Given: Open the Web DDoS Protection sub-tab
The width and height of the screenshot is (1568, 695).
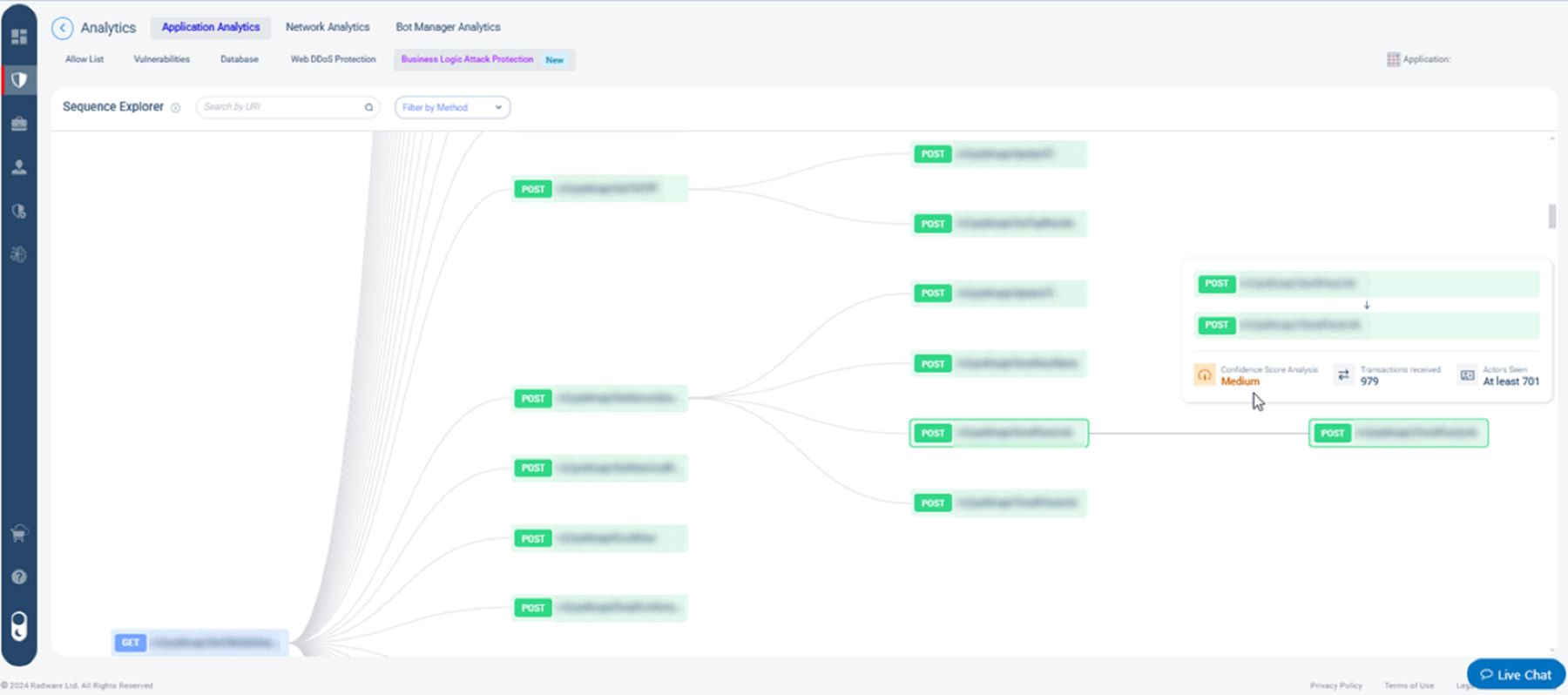Looking at the screenshot, I should [x=333, y=59].
